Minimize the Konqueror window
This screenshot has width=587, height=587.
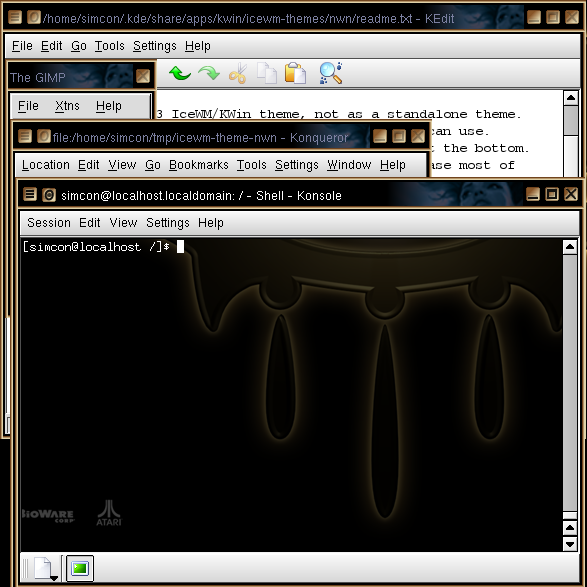point(380,136)
